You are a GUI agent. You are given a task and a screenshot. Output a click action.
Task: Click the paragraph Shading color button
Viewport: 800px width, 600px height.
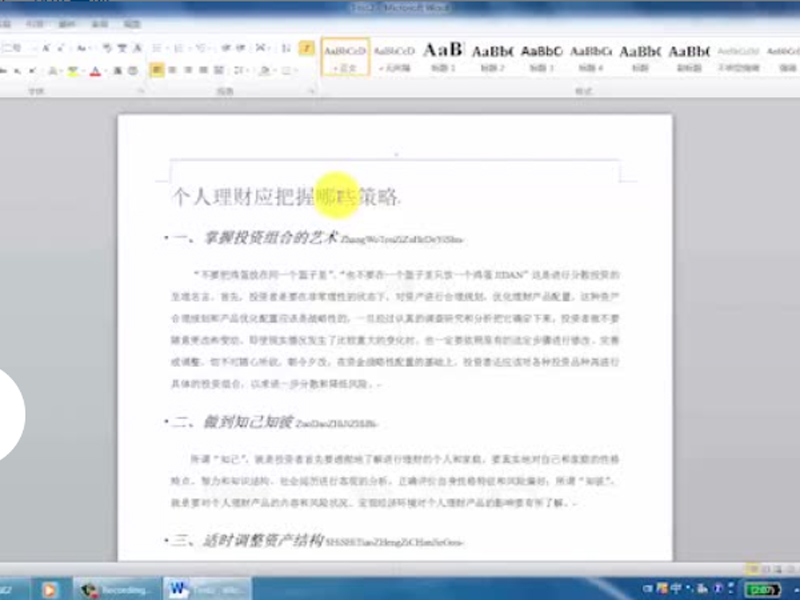click(x=265, y=70)
